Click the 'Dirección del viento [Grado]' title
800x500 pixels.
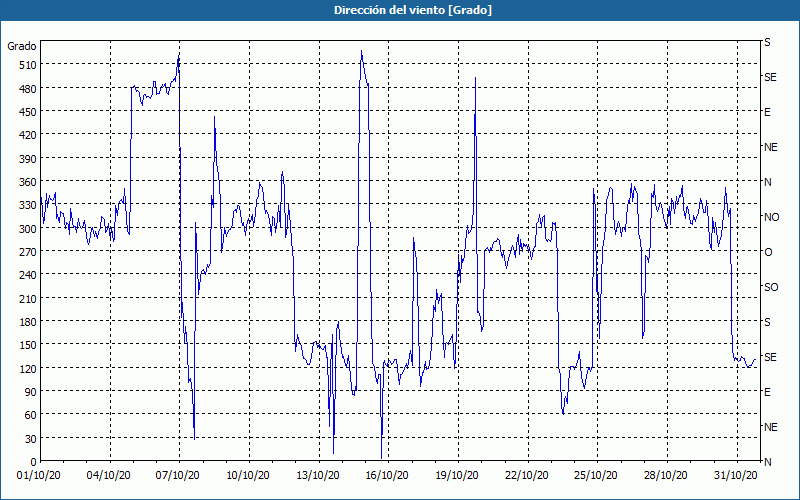click(413, 10)
